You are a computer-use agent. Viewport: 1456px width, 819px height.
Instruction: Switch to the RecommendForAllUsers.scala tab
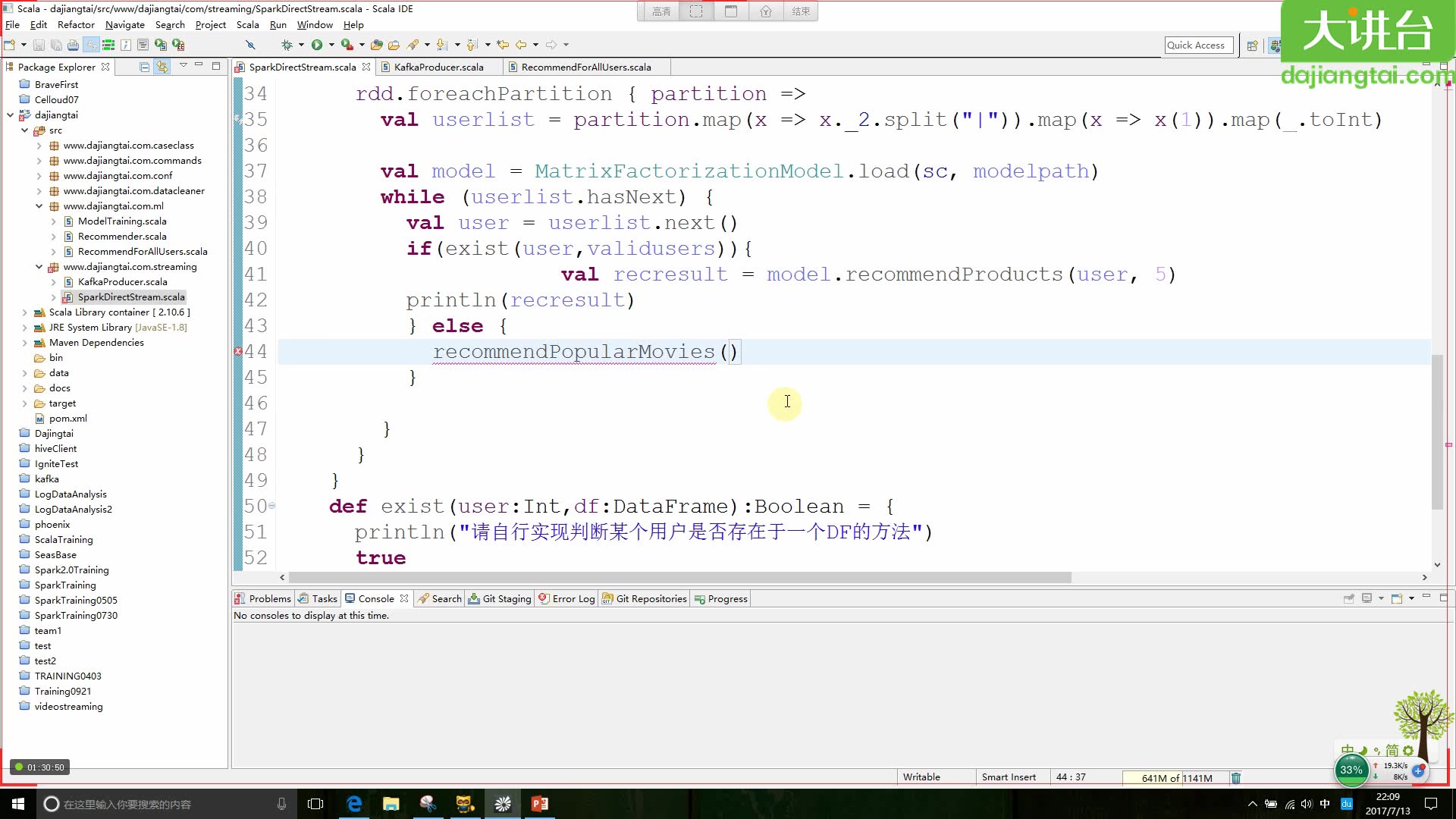click(585, 67)
